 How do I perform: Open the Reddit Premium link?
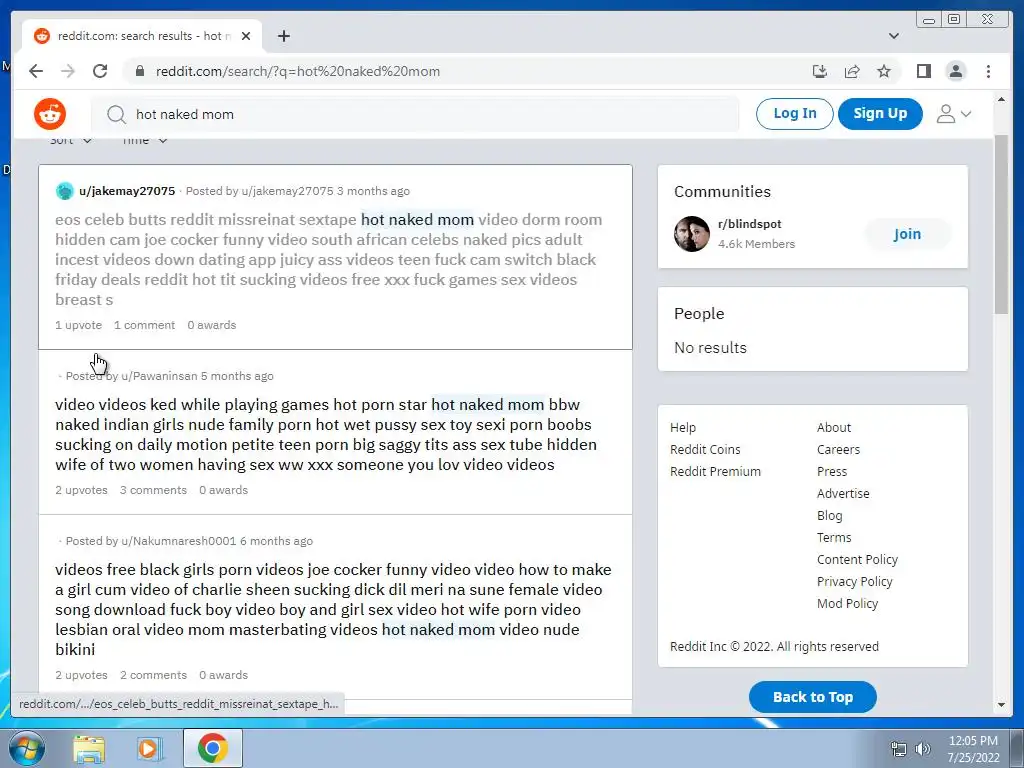pos(715,472)
